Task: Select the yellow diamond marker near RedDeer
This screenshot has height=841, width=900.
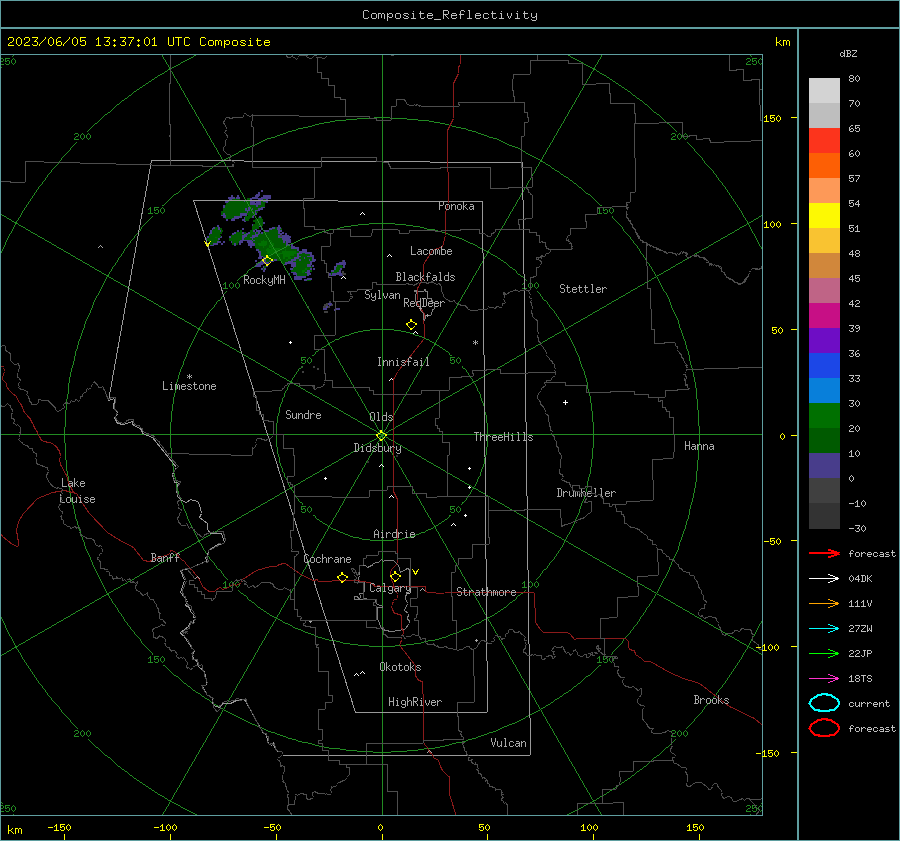Action: click(411, 325)
